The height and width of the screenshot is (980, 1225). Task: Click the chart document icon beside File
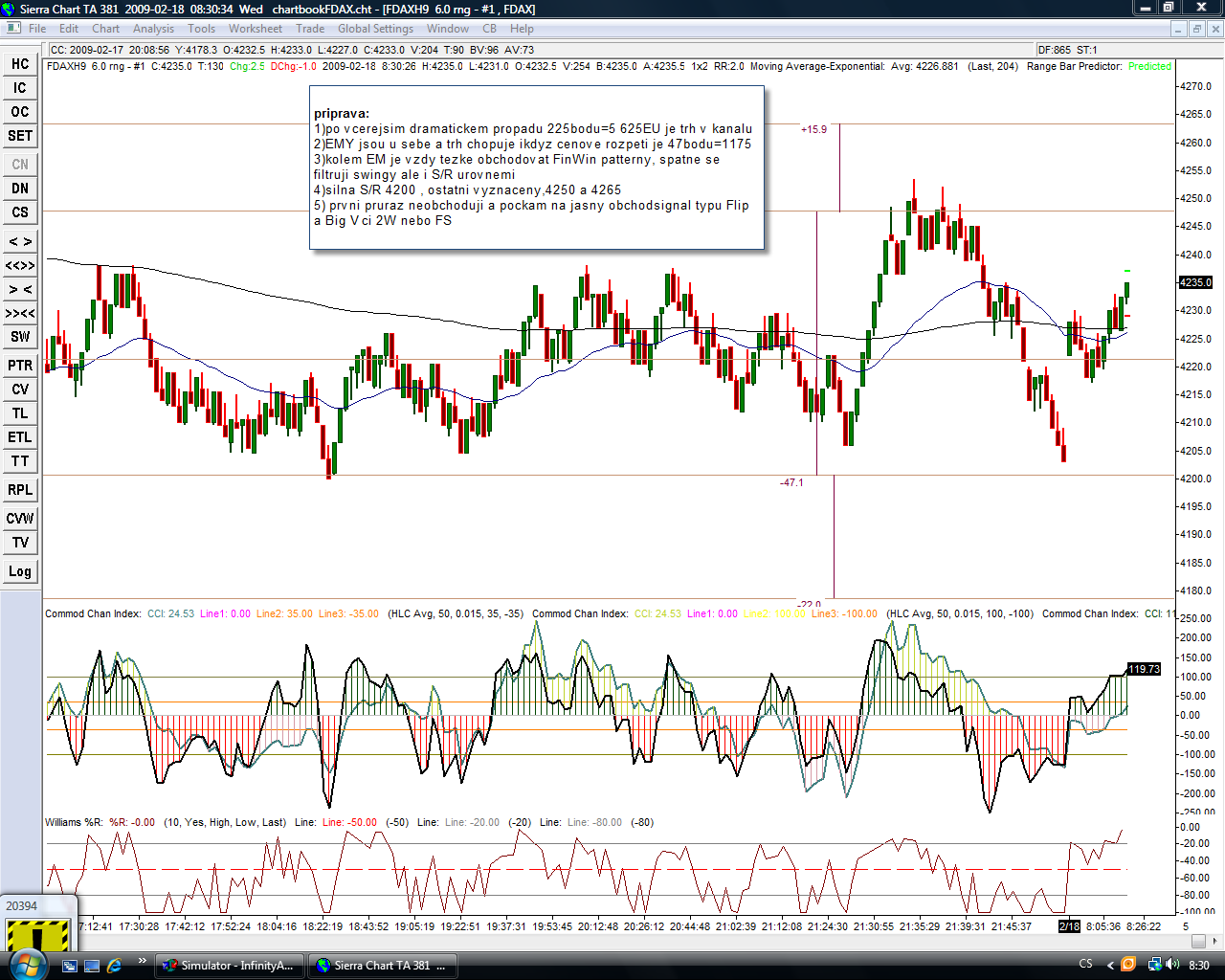(13, 29)
